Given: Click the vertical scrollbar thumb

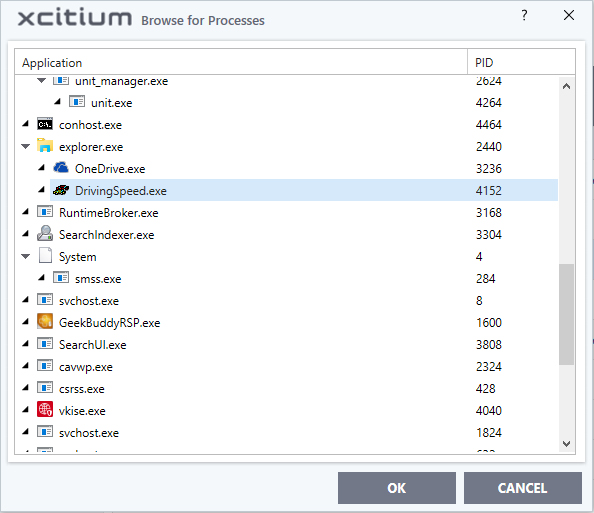Looking at the screenshot, I should (566, 314).
